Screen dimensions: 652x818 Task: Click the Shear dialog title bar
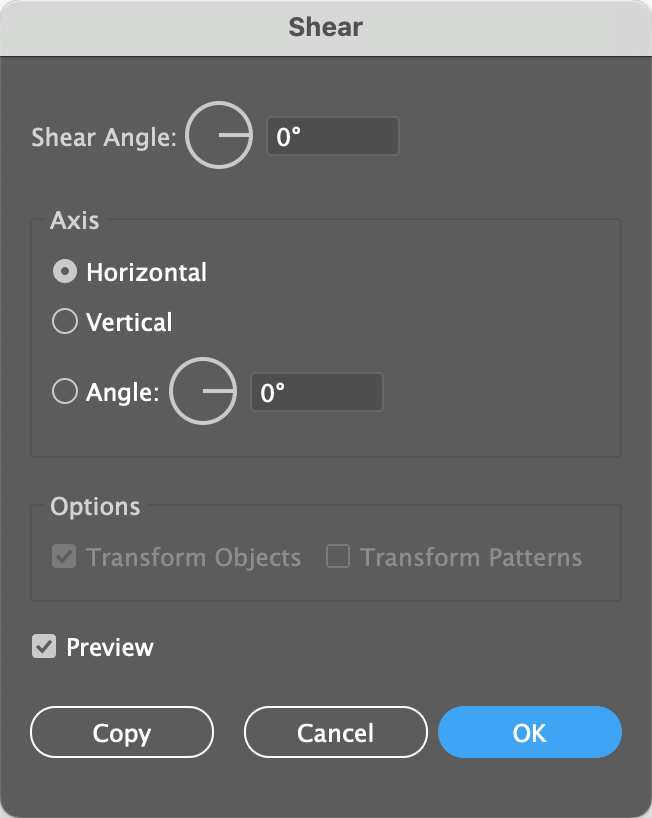(x=326, y=27)
